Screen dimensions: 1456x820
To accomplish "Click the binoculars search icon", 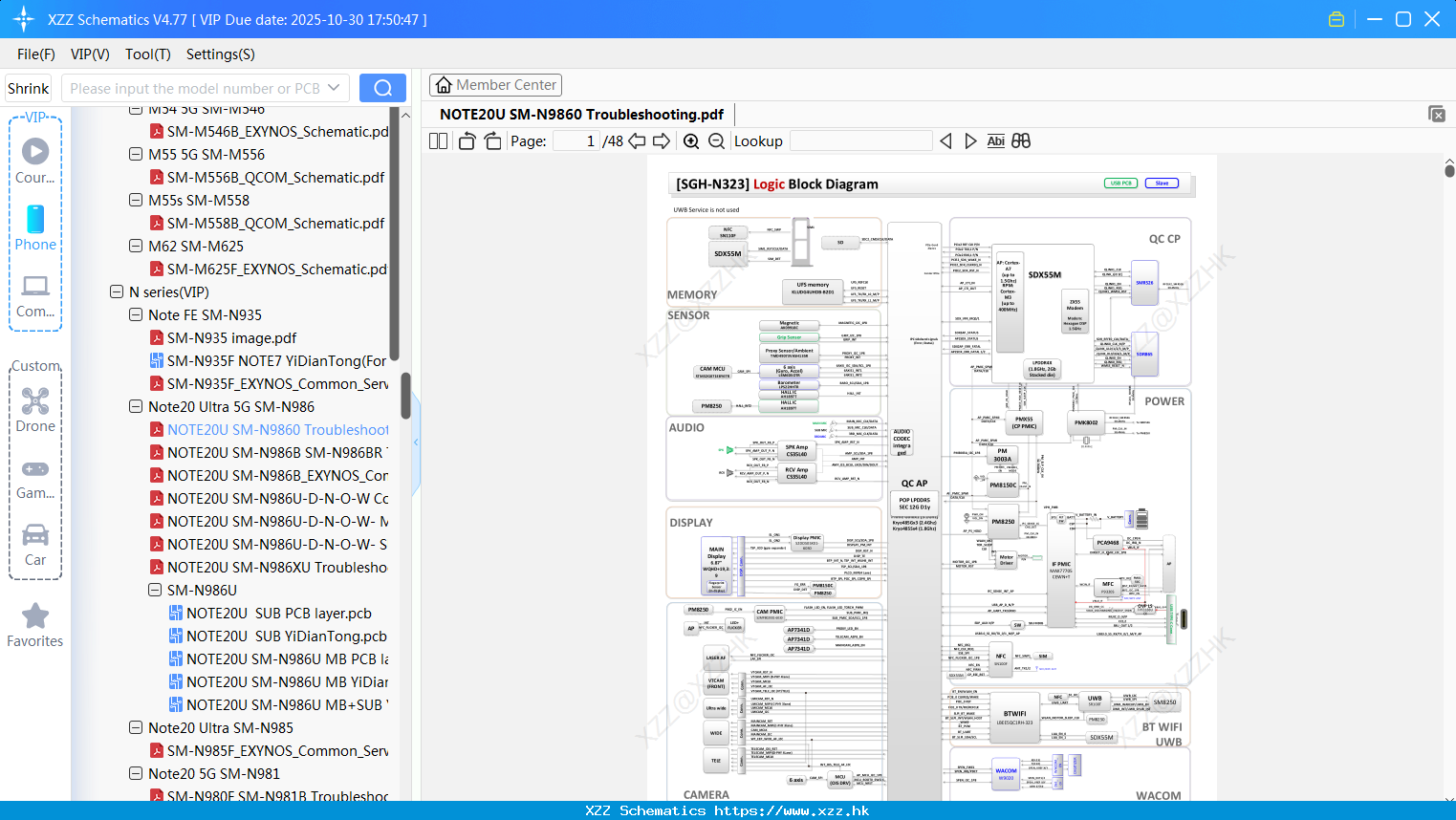I will 1021,140.
